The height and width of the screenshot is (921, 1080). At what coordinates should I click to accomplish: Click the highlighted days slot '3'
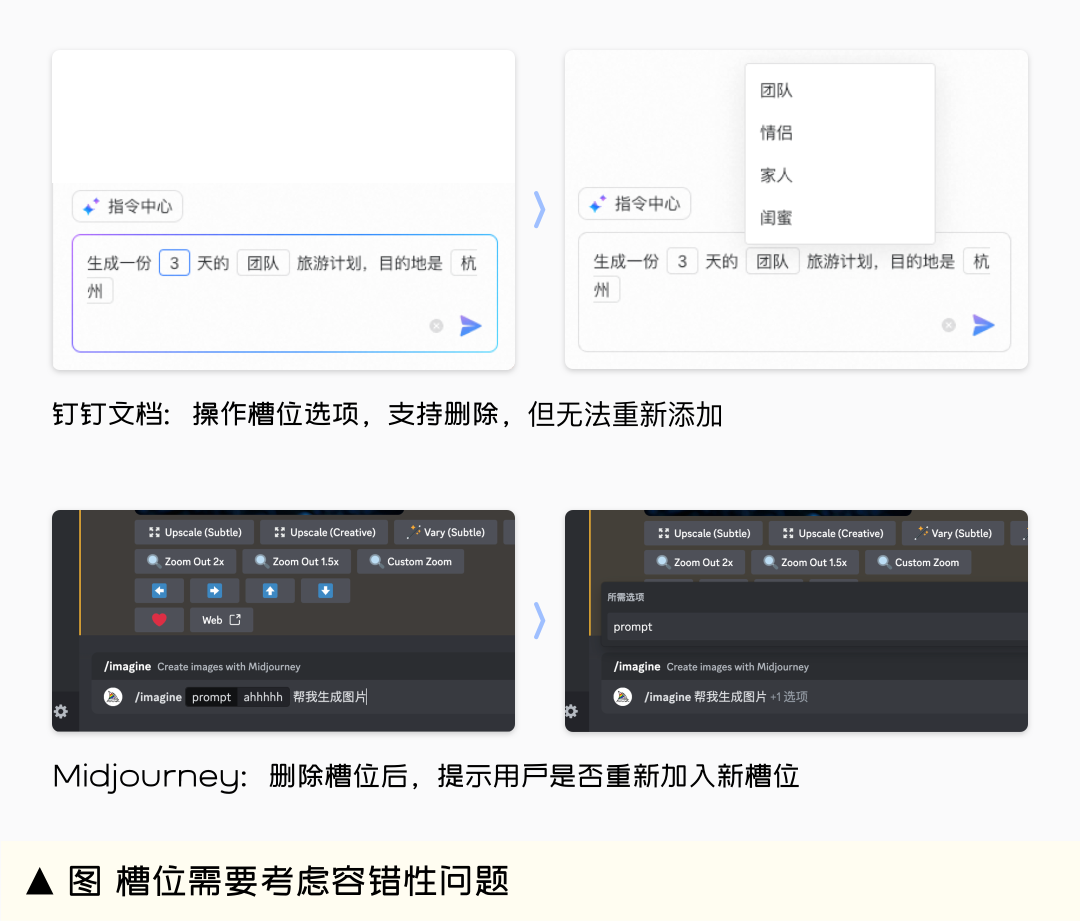174,263
